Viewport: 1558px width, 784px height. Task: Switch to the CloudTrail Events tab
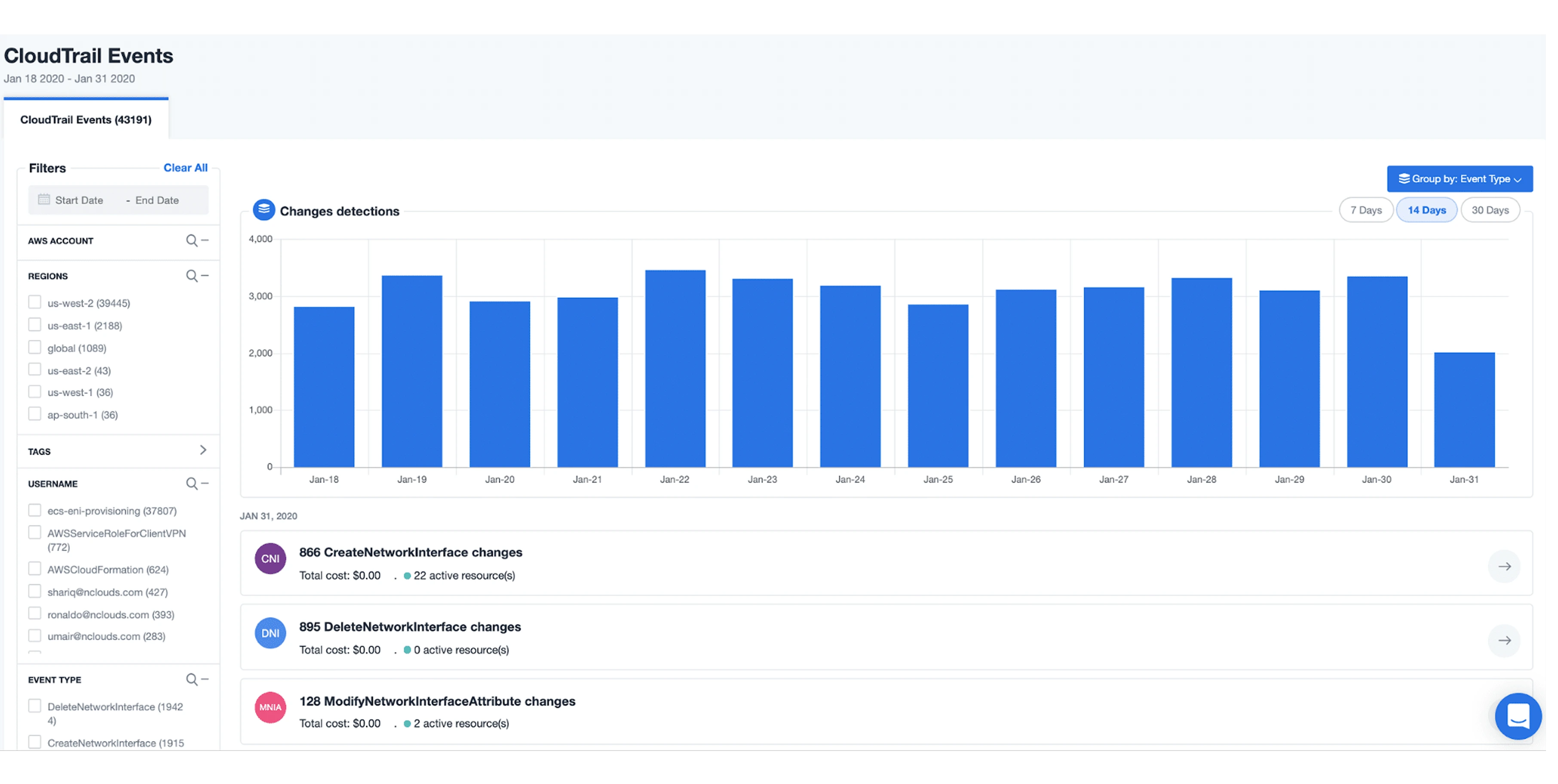[x=85, y=119]
